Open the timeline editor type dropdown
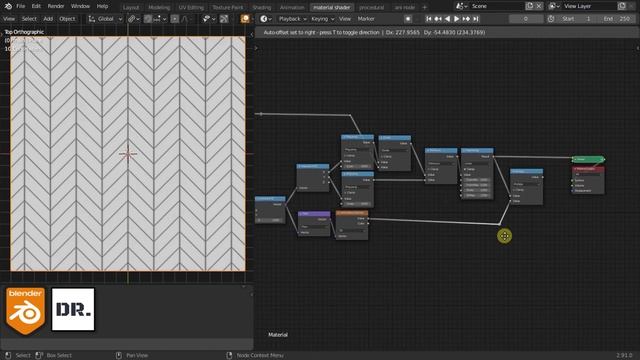Image resolution: width=640 pixels, height=360 pixels. [266, 19]
